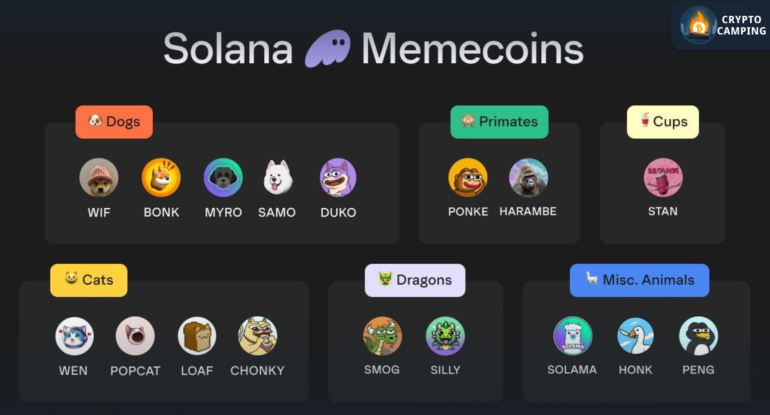Select the SAMO white dog icon
Image resolution: width=770 pixels, height=415 pixels.
(277, 177)
